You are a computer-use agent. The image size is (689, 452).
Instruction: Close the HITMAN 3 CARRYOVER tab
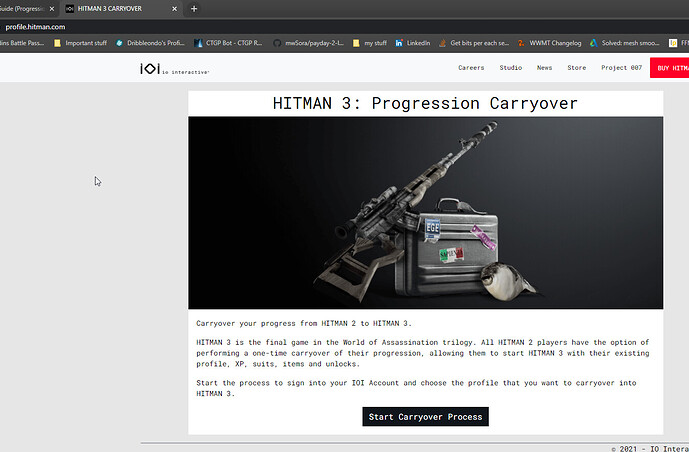(174, 8)
